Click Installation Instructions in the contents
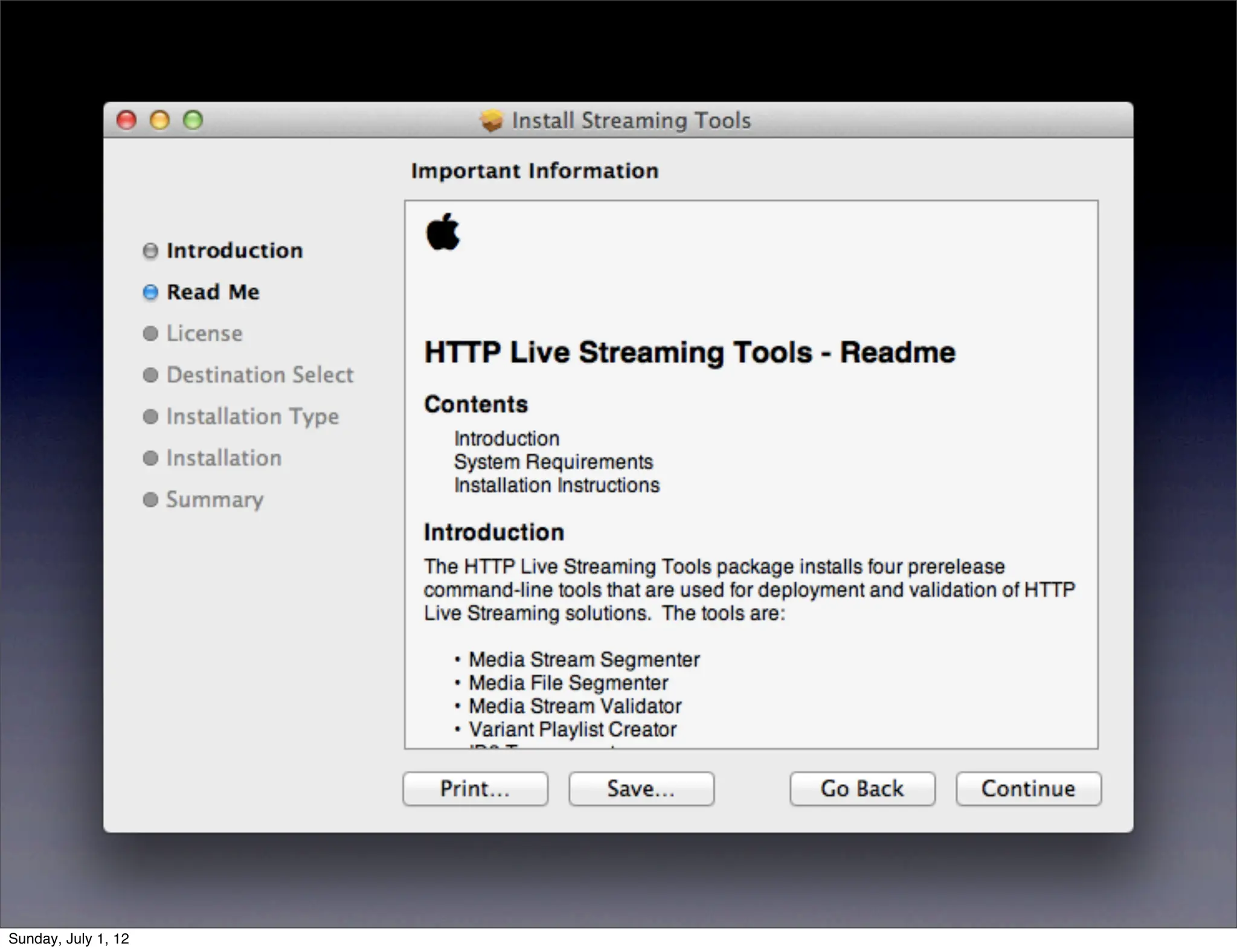1237x952 pixels. (x=556, y=485)
